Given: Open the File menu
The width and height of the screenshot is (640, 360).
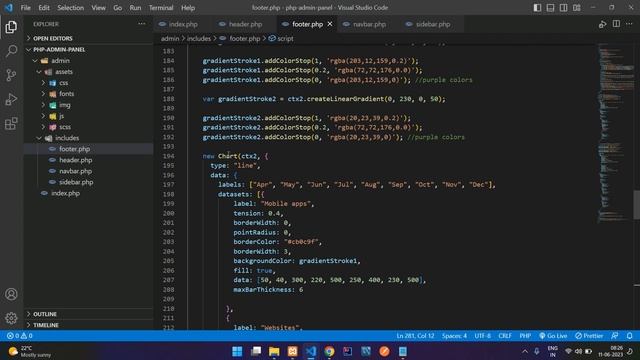Looking at the screenshot, I should [25, 7].
